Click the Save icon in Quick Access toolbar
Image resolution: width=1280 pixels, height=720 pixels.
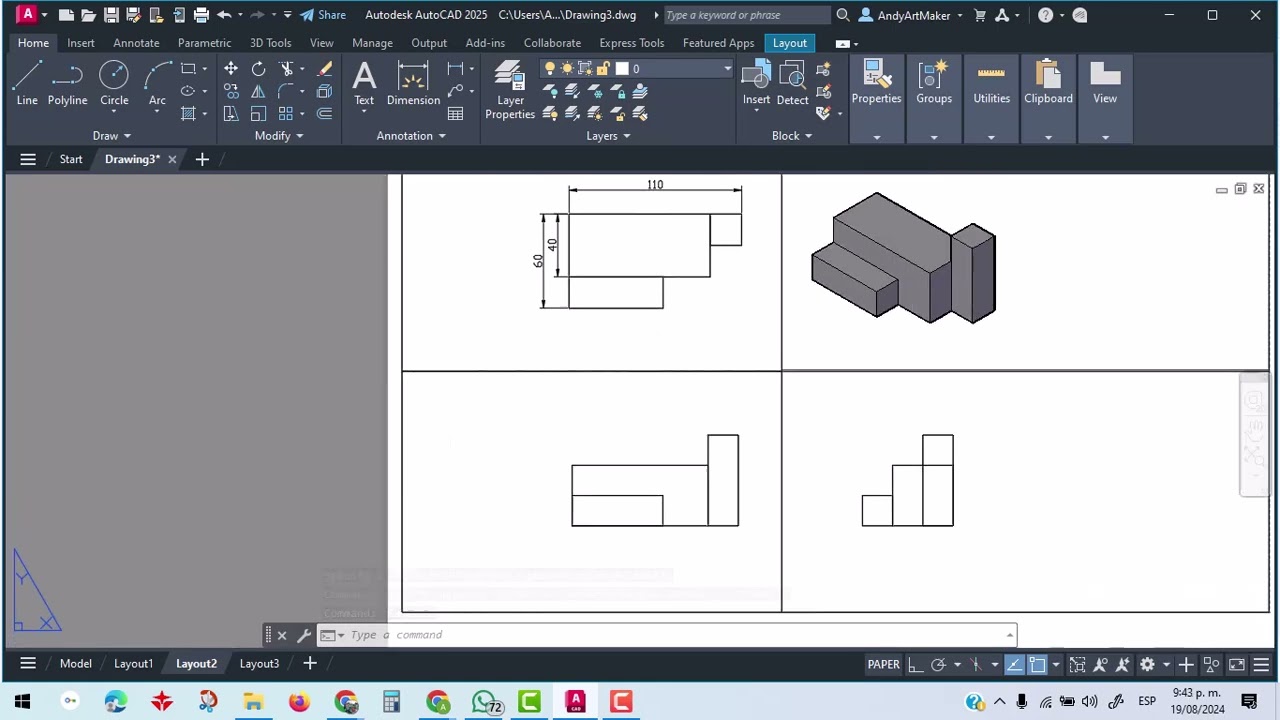pyautogui.click(x=111, y=15)
